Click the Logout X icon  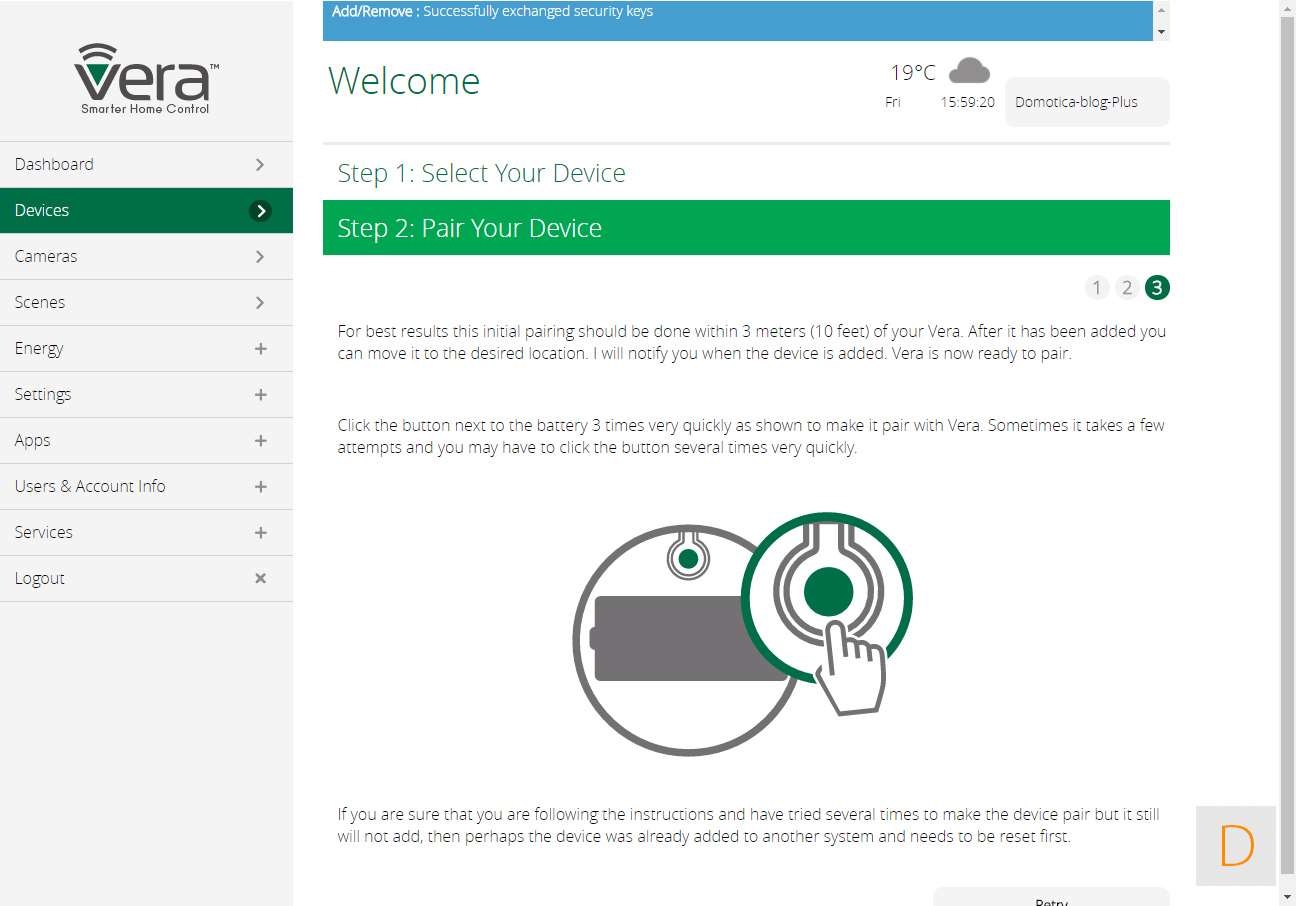pyautogui.click(x=260, y=578)
